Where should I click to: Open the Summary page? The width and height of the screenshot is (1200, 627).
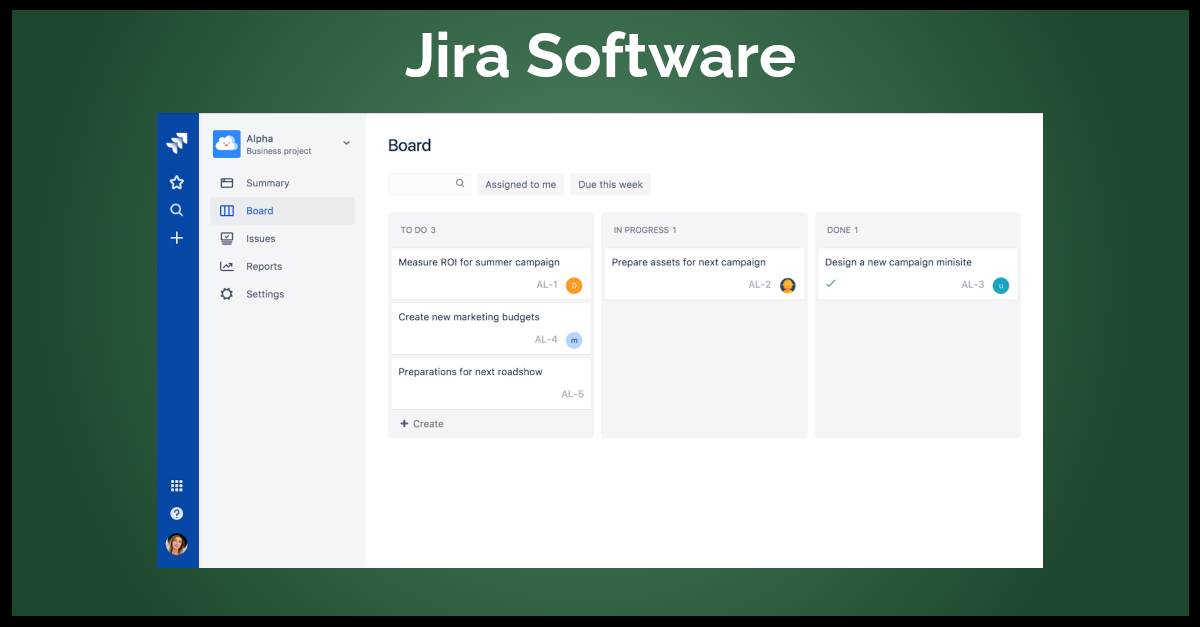click(283, 183)
